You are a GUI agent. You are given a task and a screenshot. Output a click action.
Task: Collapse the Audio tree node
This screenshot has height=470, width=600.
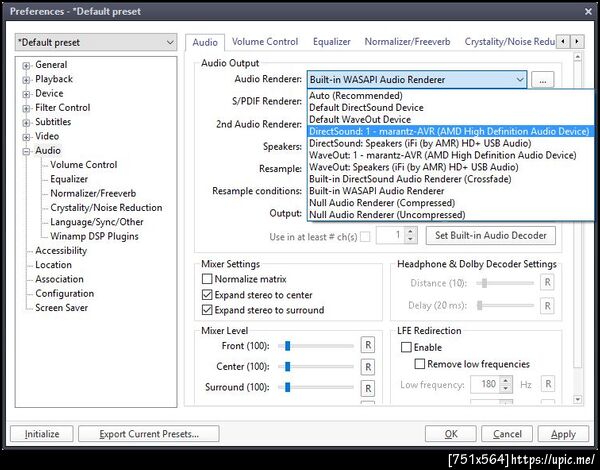[x=26, y=151]
